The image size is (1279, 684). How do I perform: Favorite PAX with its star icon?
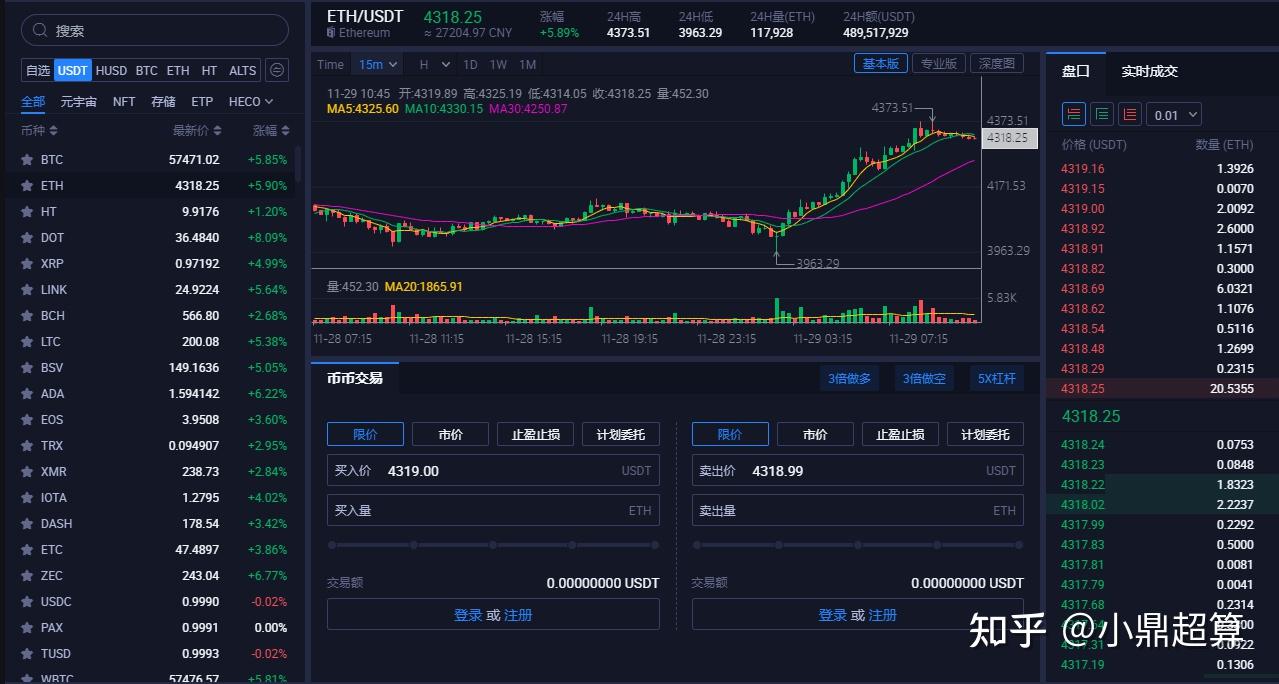coord(26,627)
